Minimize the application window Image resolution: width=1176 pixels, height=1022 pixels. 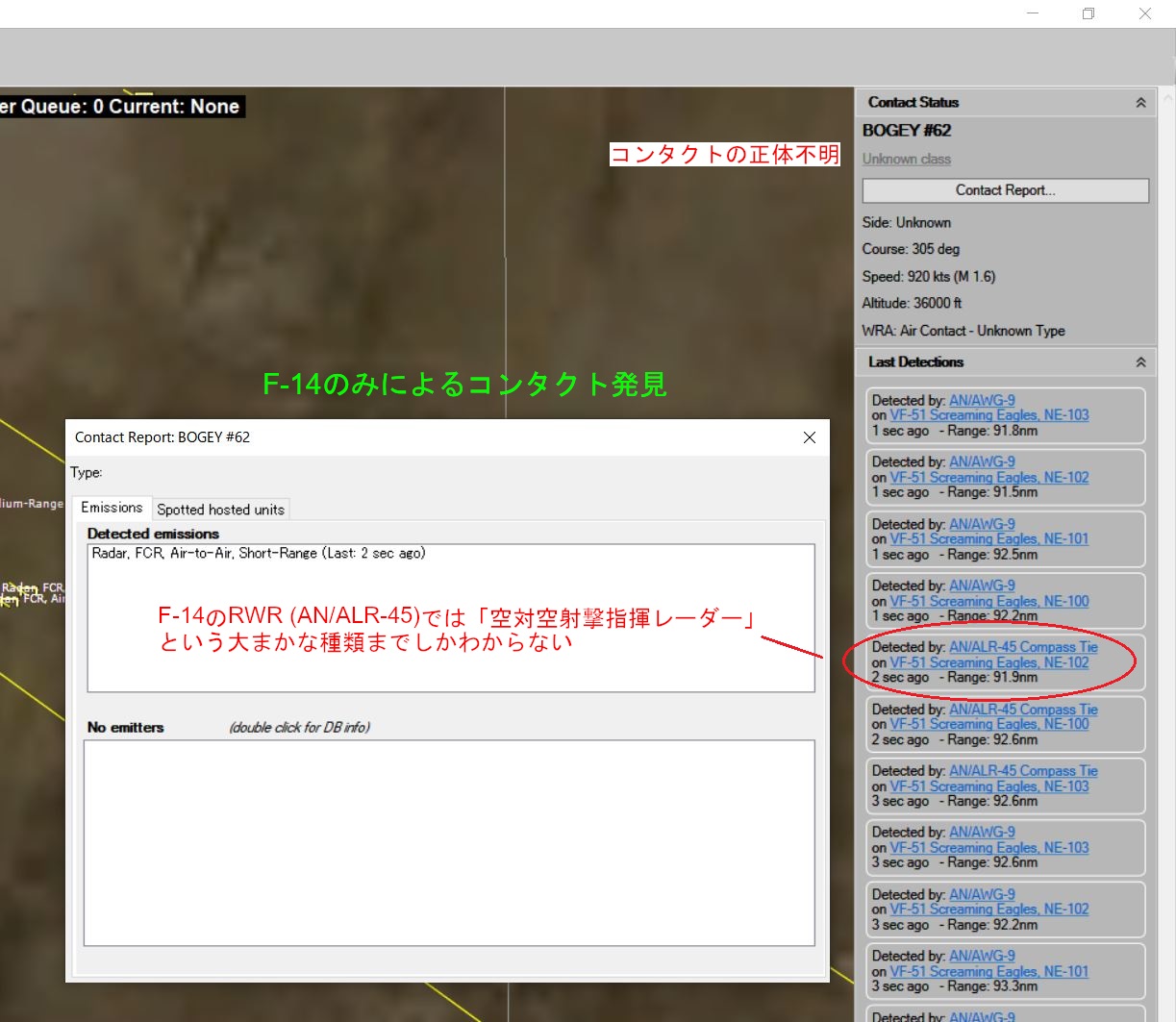[x=1032, y=13]
